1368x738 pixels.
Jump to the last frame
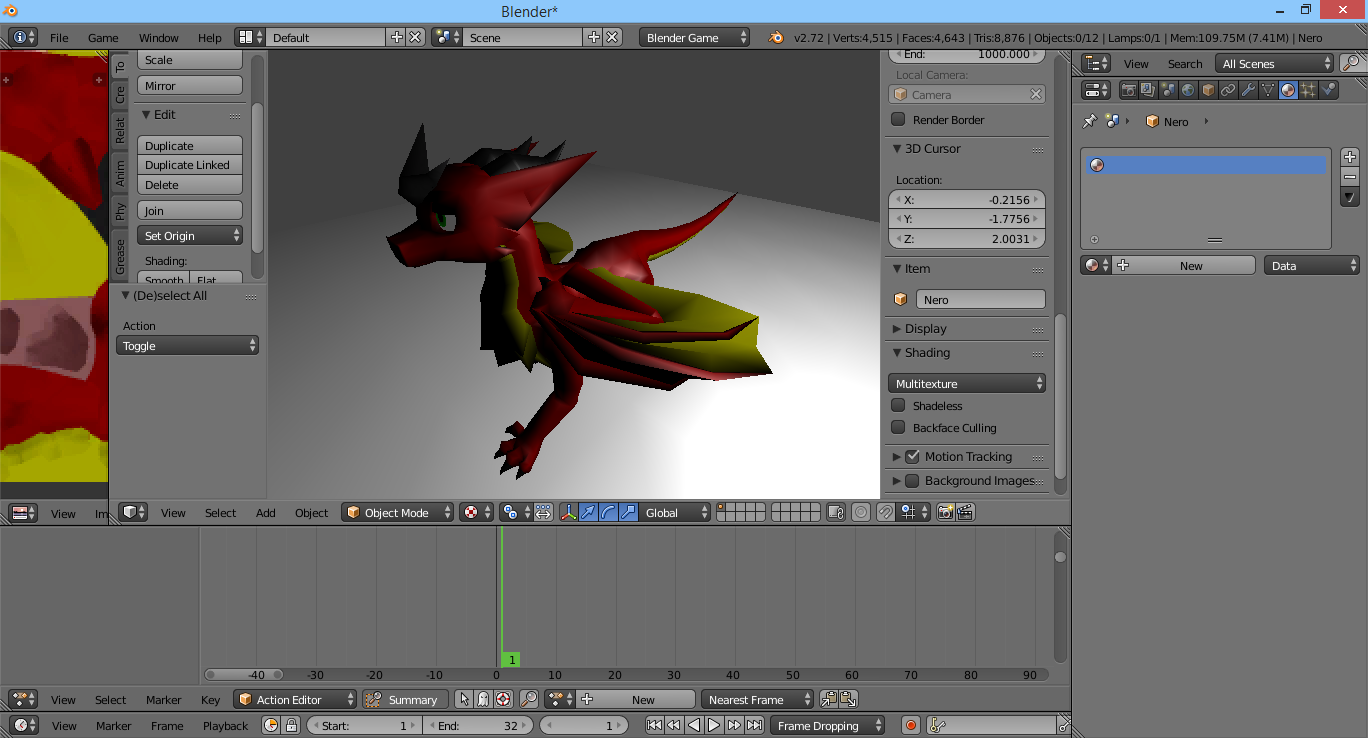pos(754,725)
